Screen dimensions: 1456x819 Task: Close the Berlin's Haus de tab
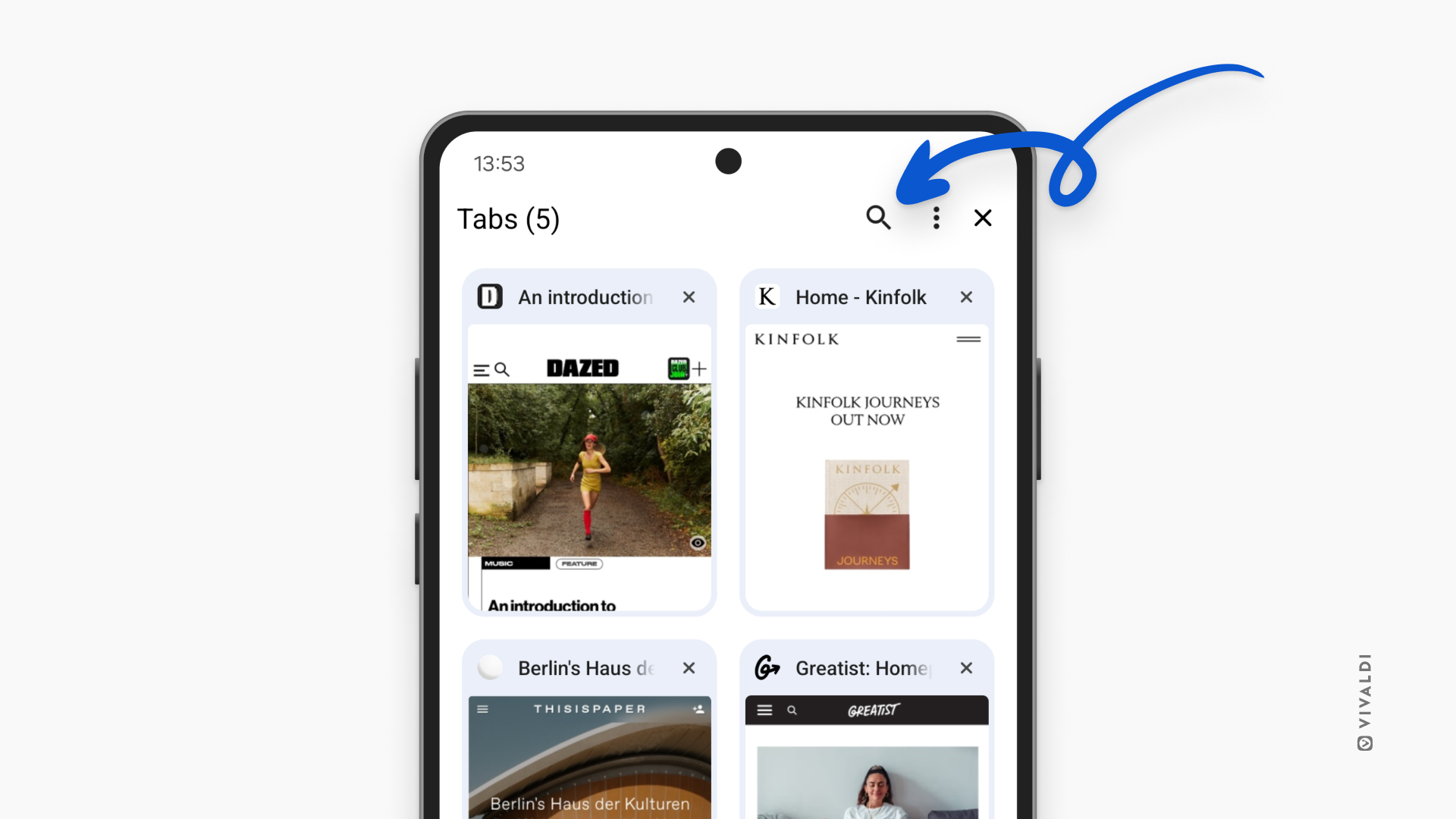[x=688, y=667]
